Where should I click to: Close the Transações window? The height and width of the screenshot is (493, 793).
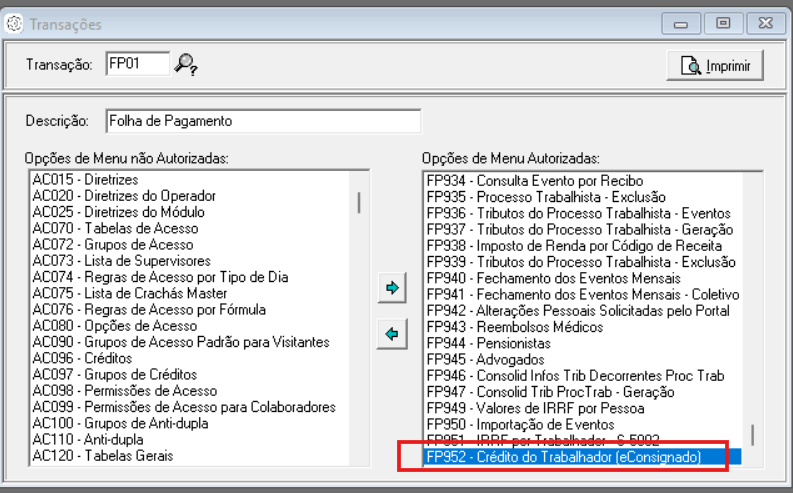tap(766, 23)
